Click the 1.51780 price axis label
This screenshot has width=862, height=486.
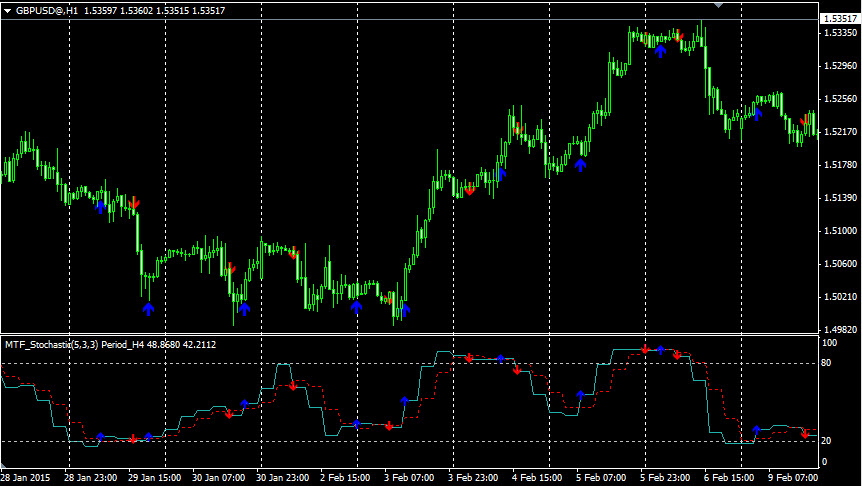(840, 165)
